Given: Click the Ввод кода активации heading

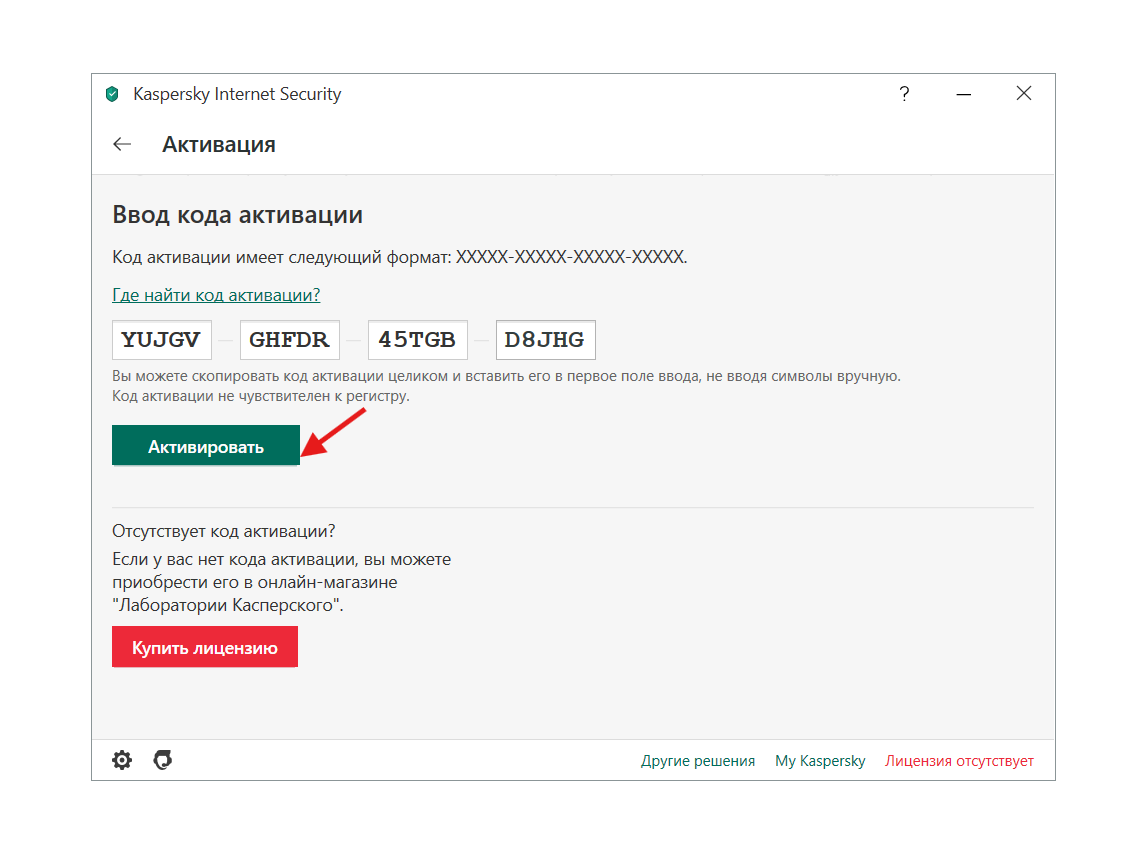Looking at the screenshot, I should click(x=237, y=214).
